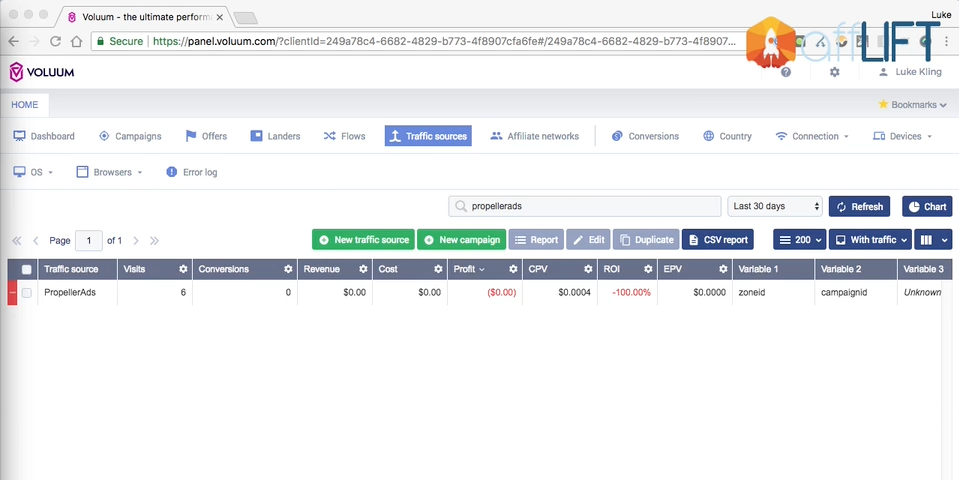The width and height of the screenshot is (959, 480).
Task: Click the PropellerAds traffic source name
Action: pos(70,292)
